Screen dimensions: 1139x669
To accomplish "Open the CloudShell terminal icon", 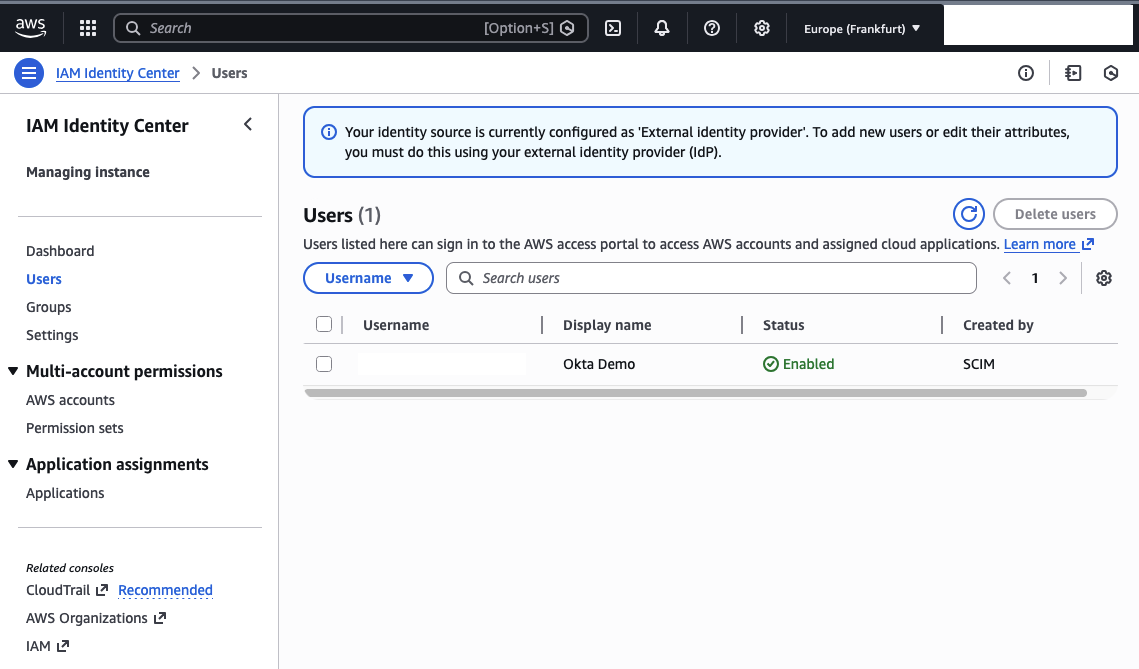I will pos(613,28).
